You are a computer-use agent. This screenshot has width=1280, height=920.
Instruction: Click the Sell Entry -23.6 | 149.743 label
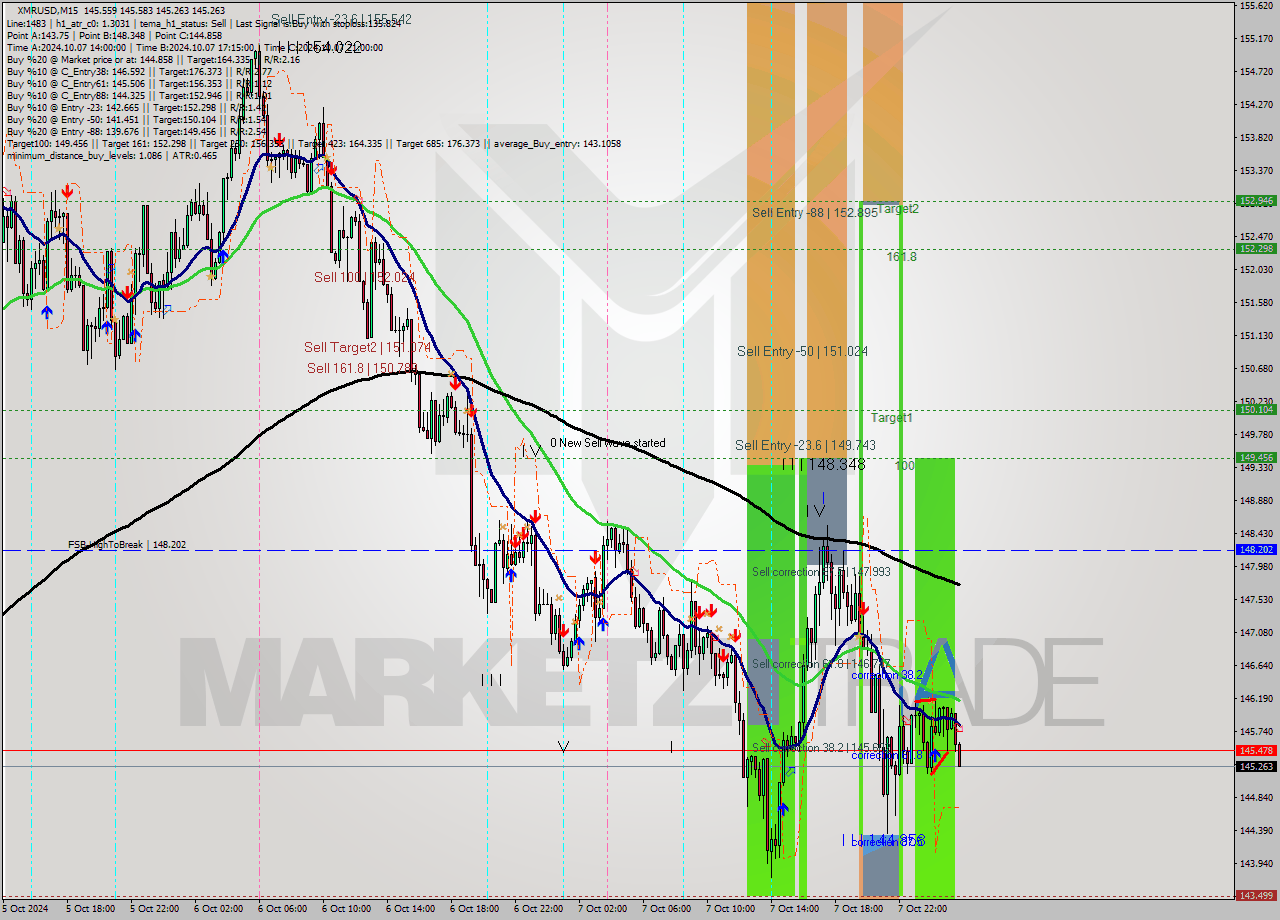coord(805,445)
